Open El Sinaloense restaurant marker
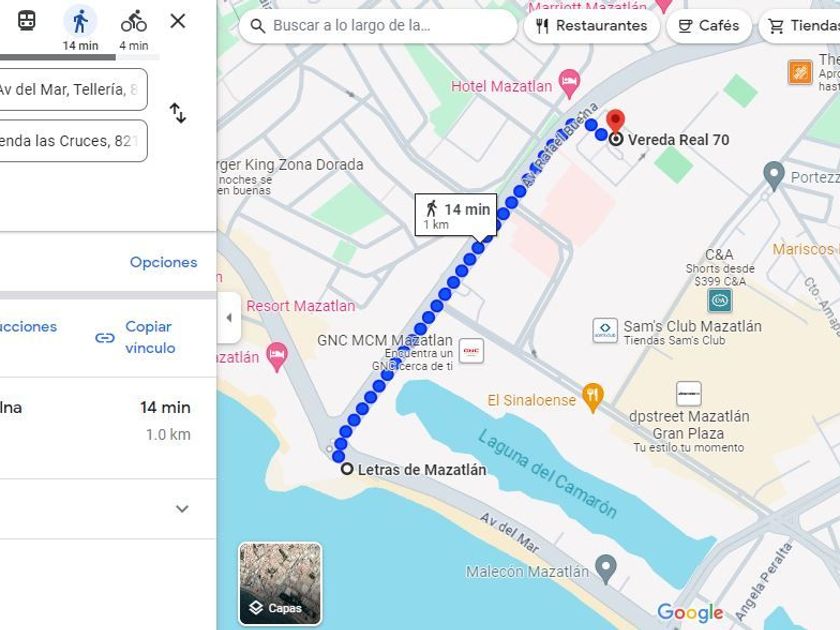This screenshot has width=840, height=630. pos(592,398)
